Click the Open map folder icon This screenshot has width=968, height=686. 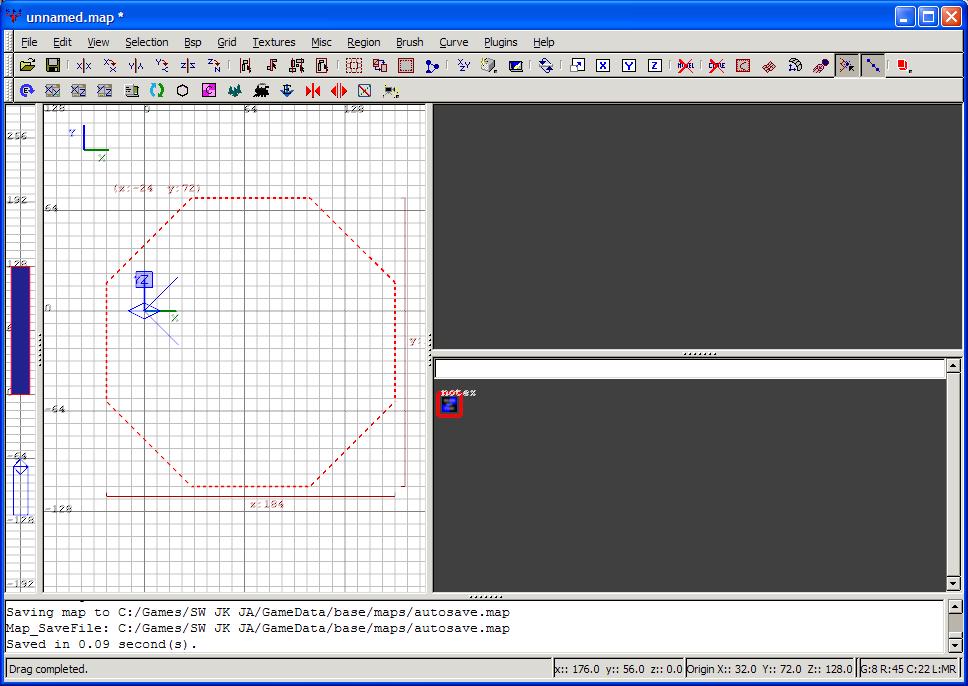pos(27,65)
